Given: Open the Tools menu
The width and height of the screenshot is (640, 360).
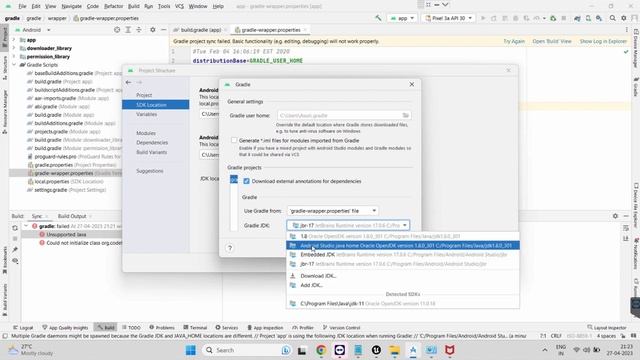Looking at the screenshot, I should coord(164,6).
